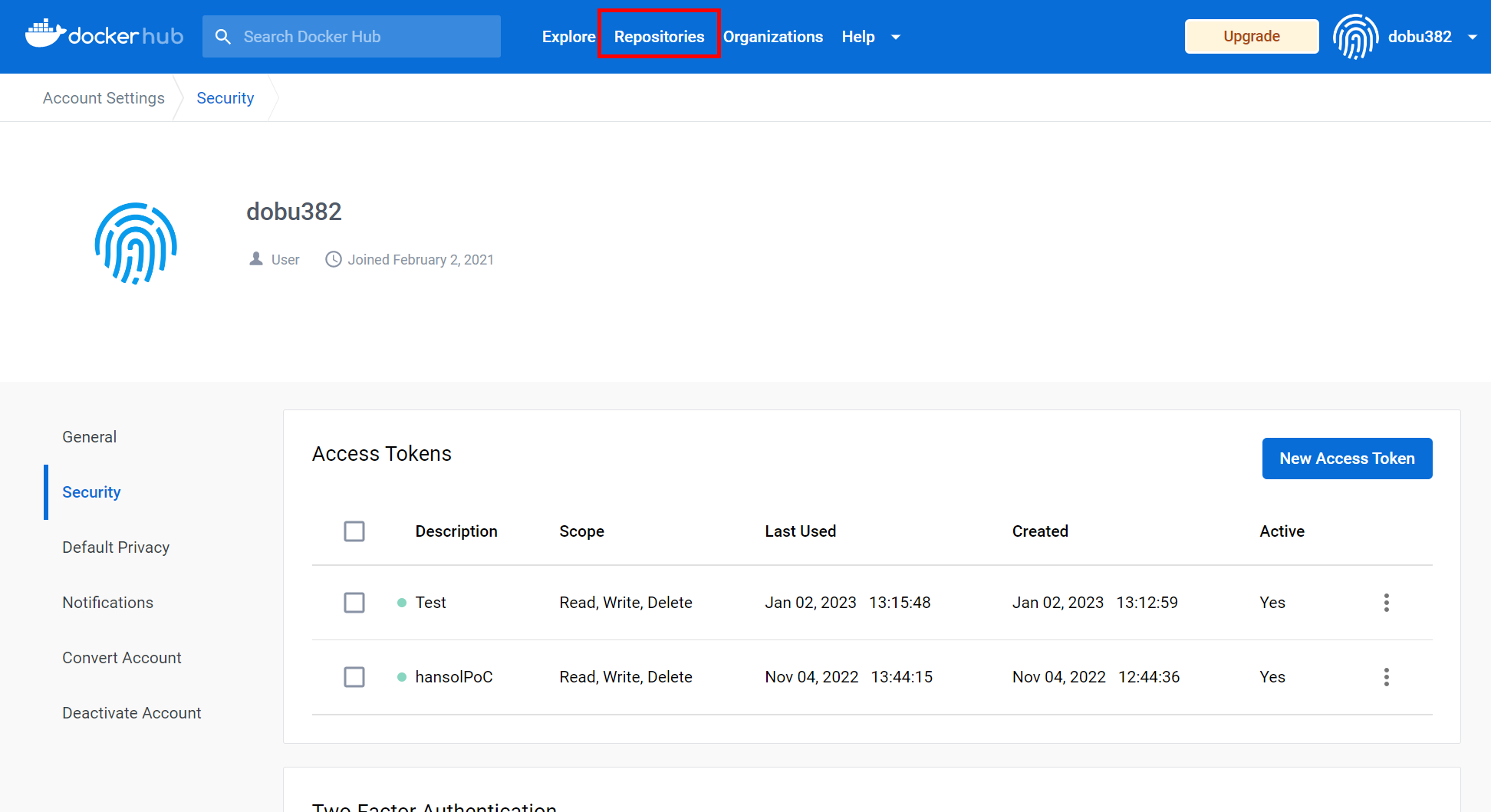1491x812 pixels.
Task: Click the hansolPoC token description
Action: click(x=454, y=677)
